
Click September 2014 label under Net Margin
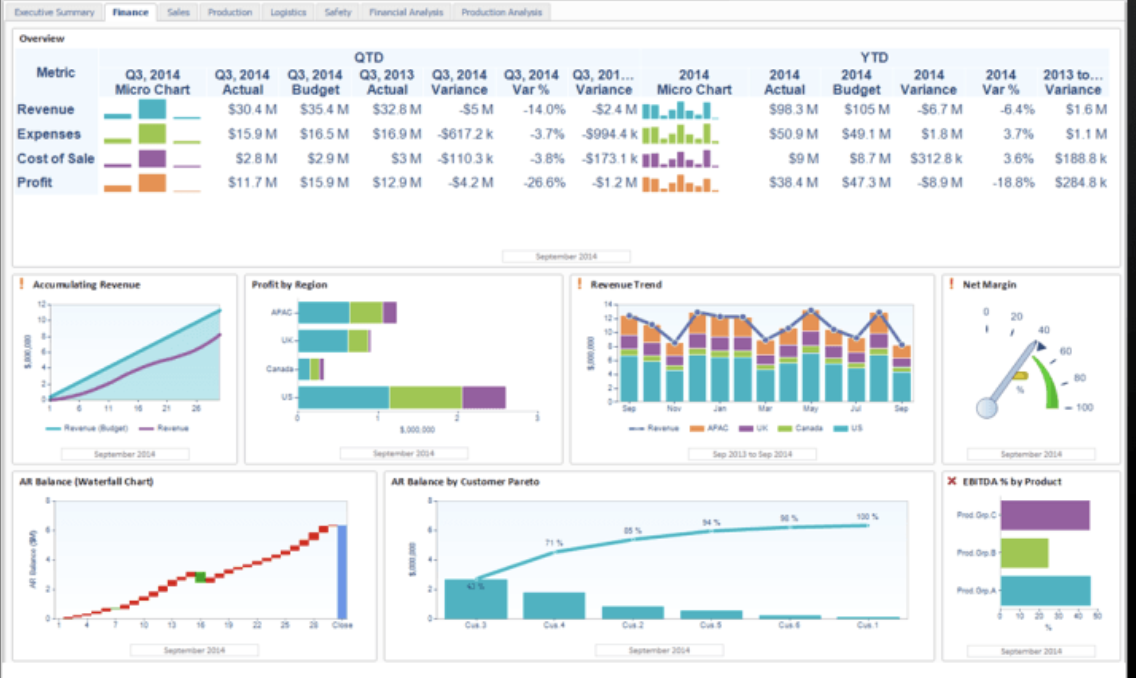[x=1031, y=454]
